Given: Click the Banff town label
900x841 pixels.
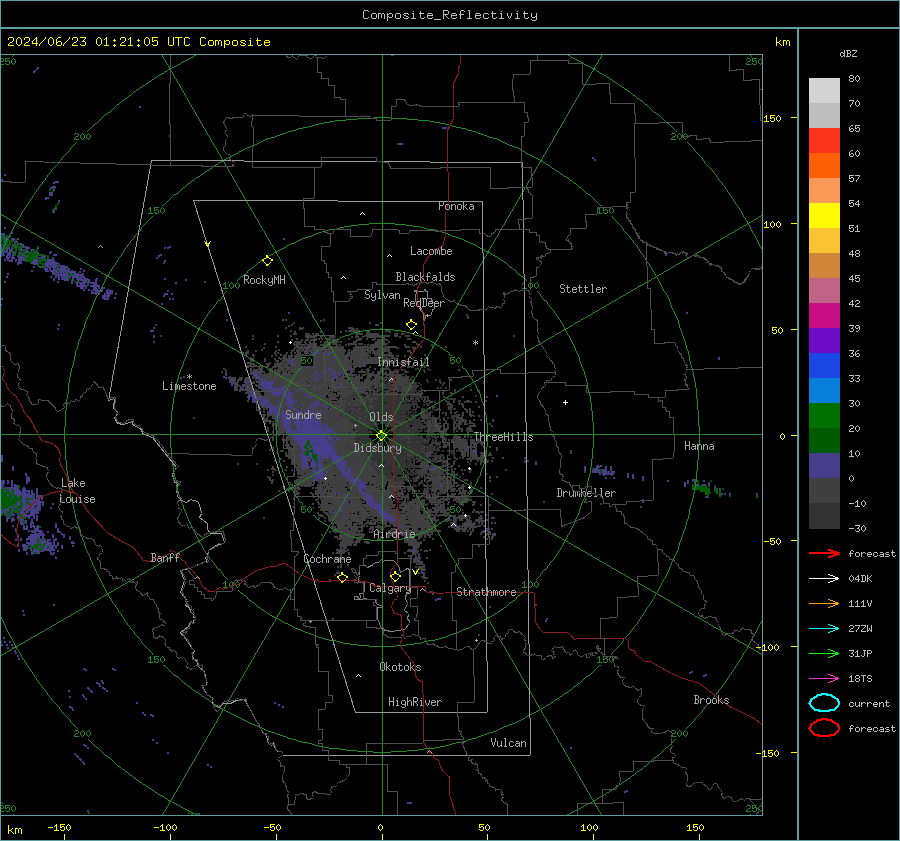Looking at the screenshot, I should [165, 558].
